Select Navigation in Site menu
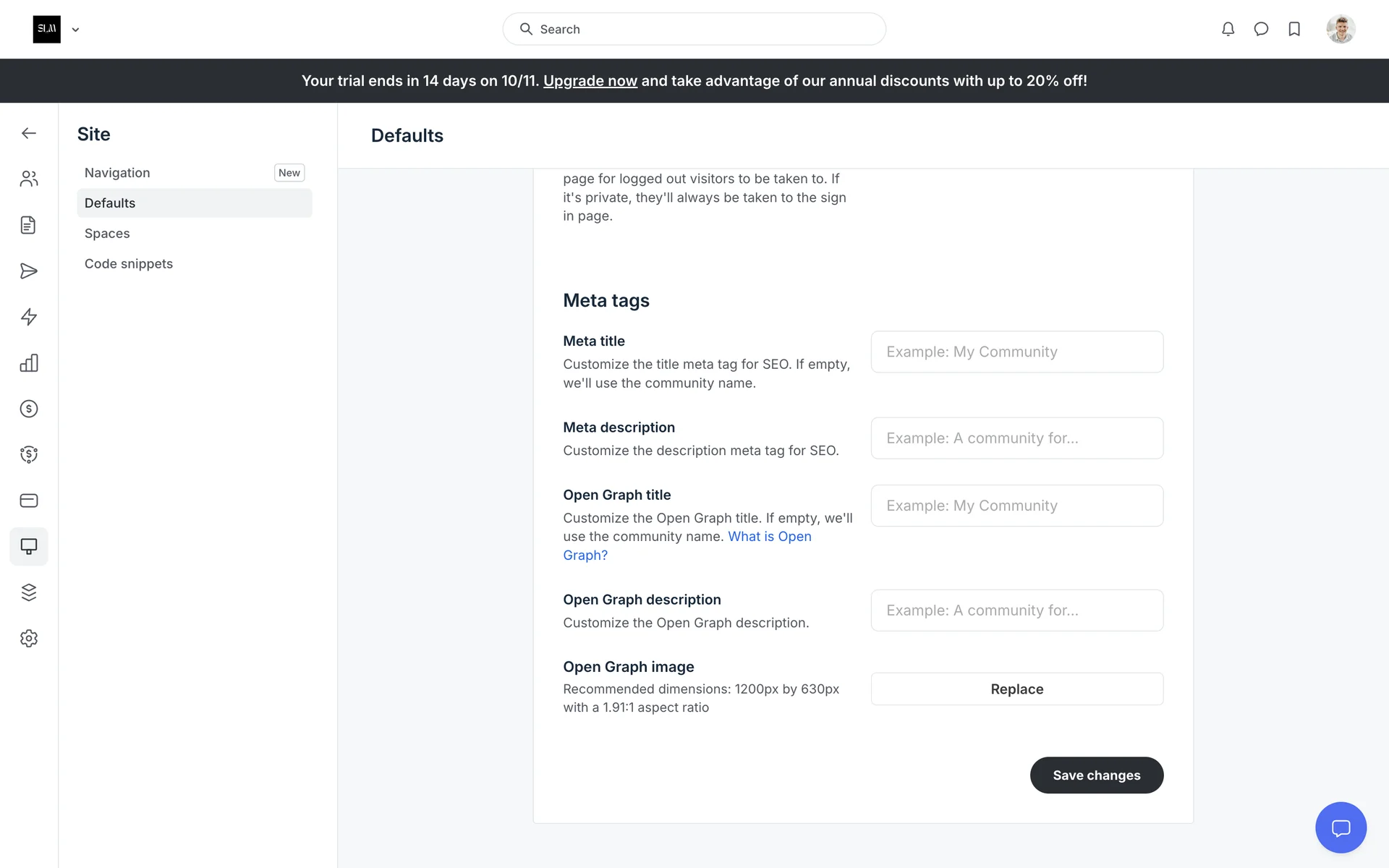 117,173
